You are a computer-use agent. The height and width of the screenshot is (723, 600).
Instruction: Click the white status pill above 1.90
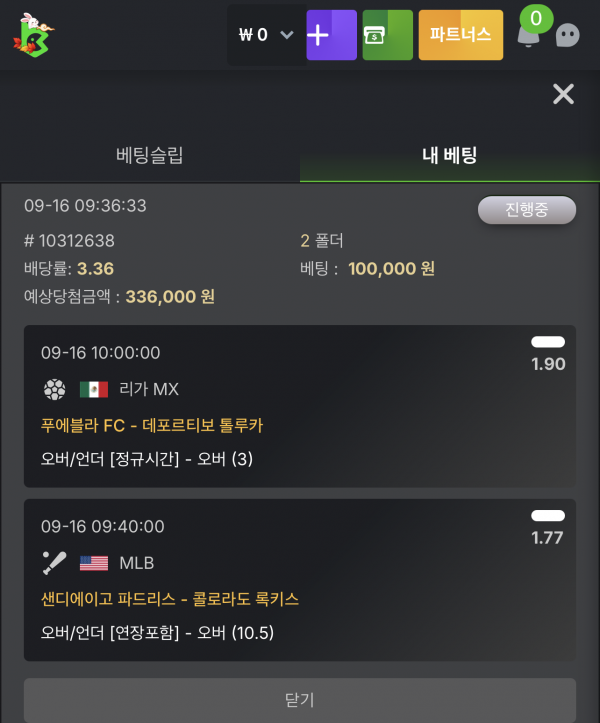[548, 342]
